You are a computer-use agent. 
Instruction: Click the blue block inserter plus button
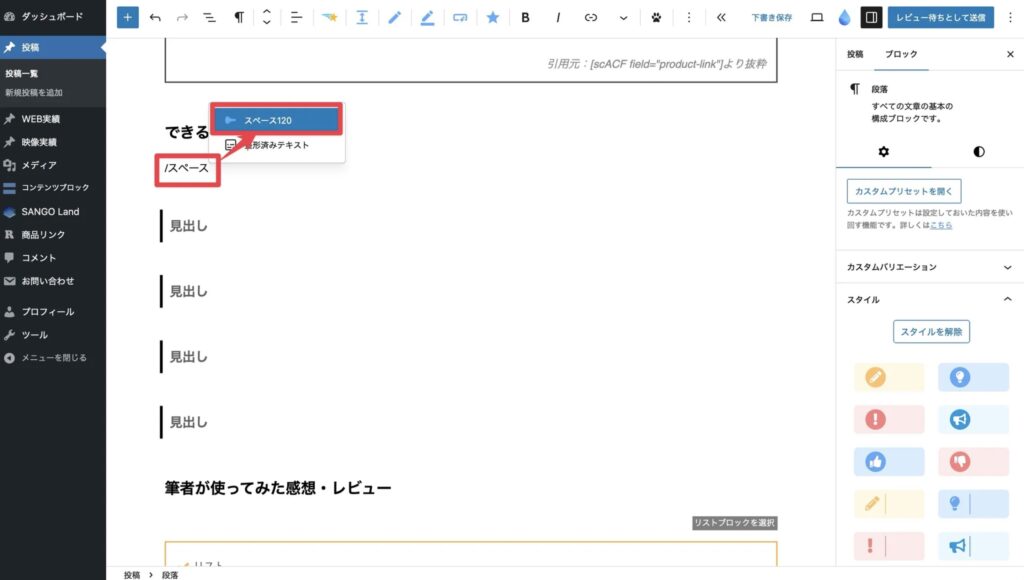click(128, 17)
